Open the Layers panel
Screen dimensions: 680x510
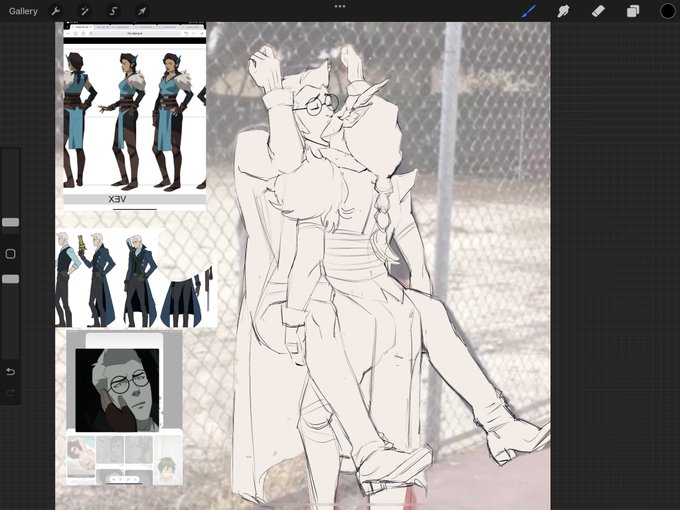click(633, 11)
